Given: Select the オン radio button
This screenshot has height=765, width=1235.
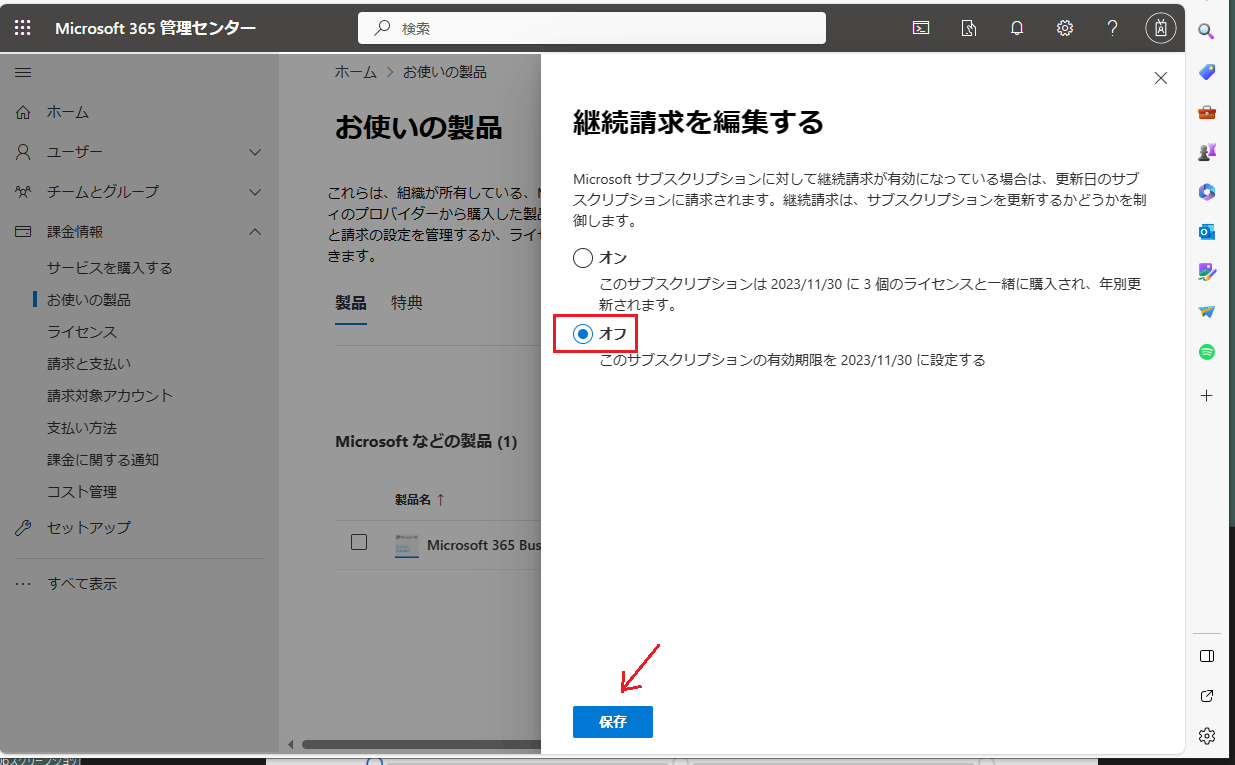Looking at the screenshot, I should [x=583, y=258].
